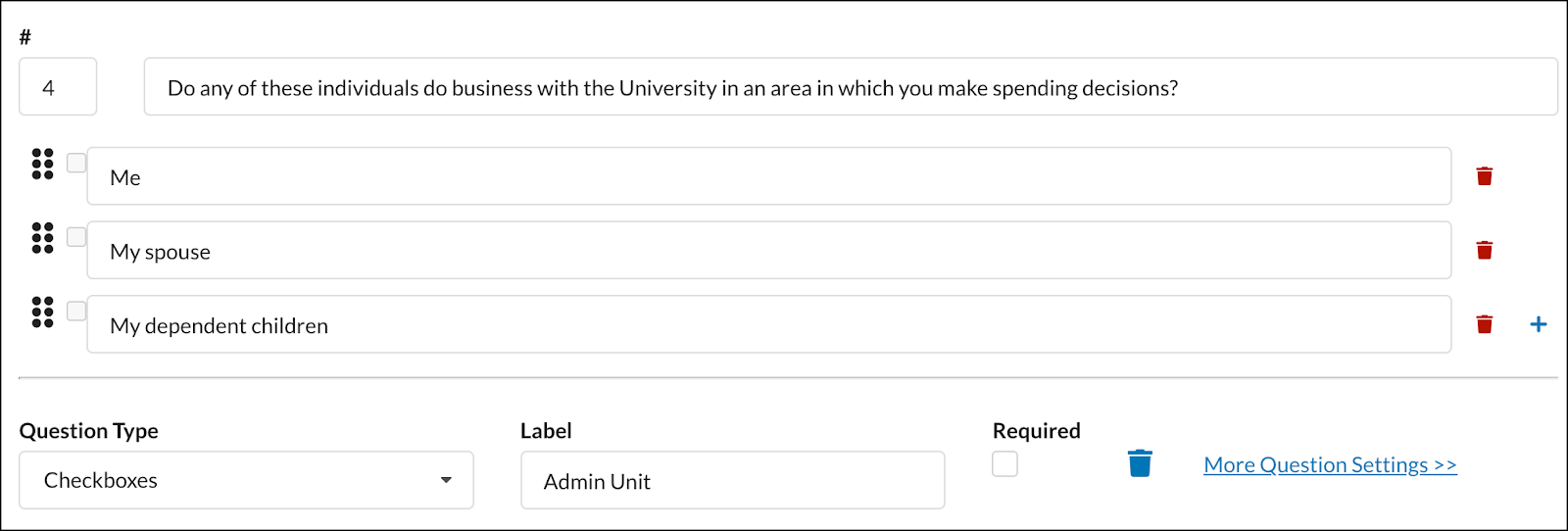Grab the drag handle beside "Me"
This screenshot has width=1568, height=531.
42,164
